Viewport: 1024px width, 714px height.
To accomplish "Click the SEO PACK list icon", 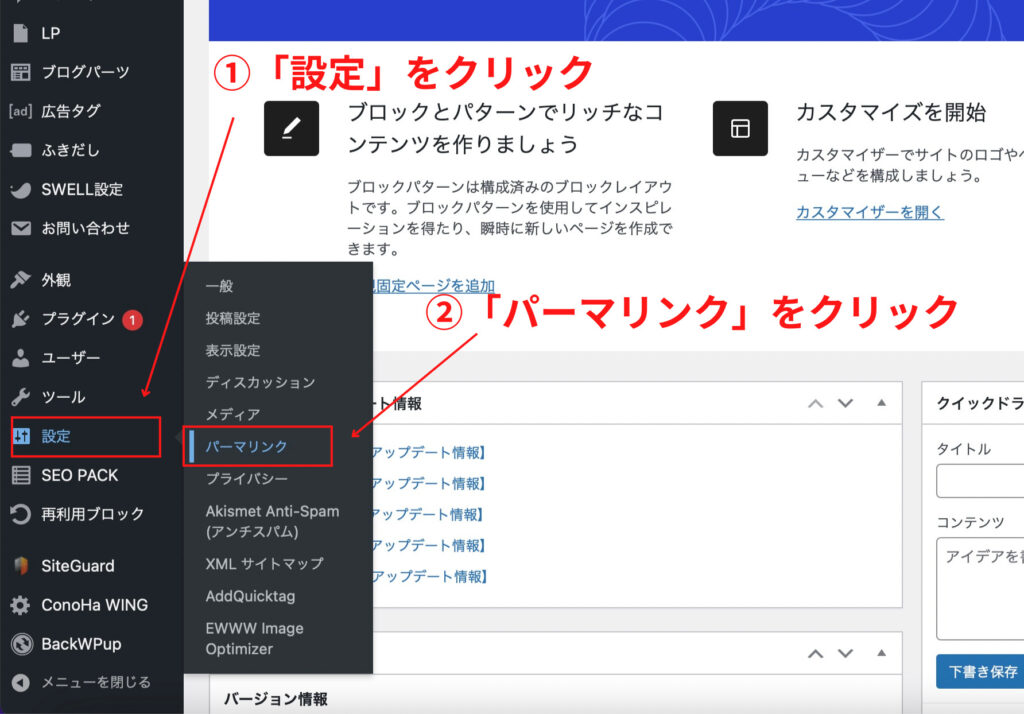I will [x=21, y=475].
